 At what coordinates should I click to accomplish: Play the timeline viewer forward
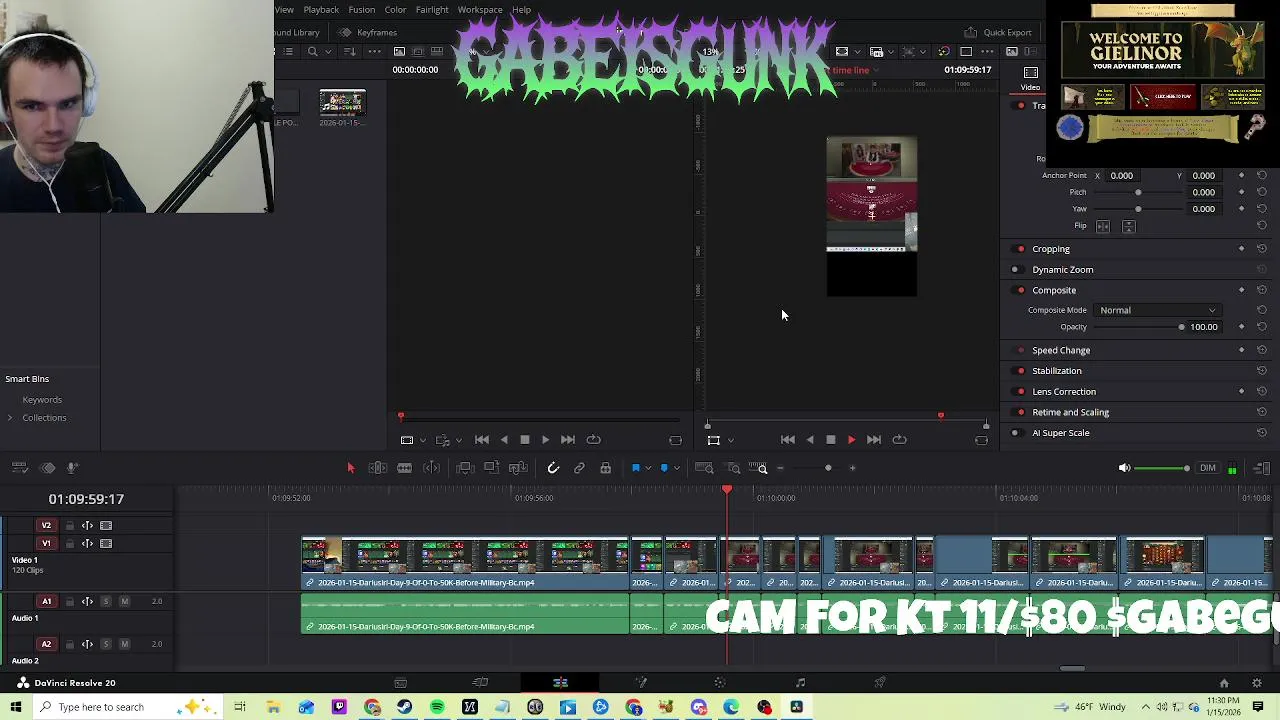851,440
